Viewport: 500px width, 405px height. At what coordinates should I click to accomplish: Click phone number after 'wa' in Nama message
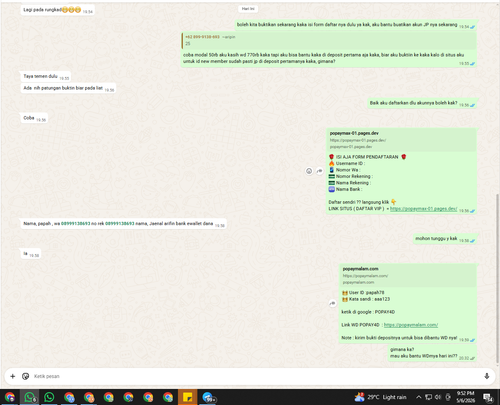(x=76, y=223)
